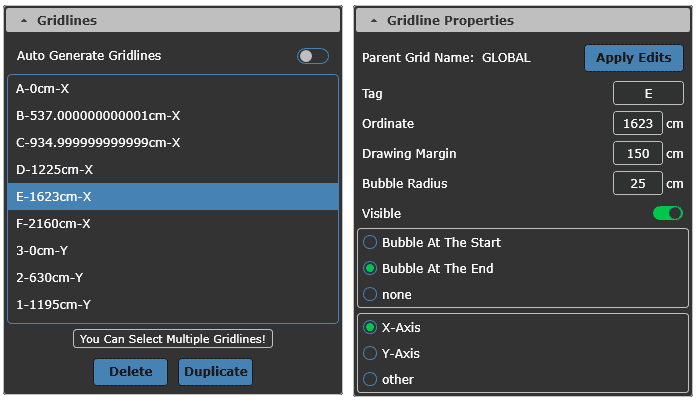Toggle Auto Generate Gridlines switch

(x=312, y=56)
